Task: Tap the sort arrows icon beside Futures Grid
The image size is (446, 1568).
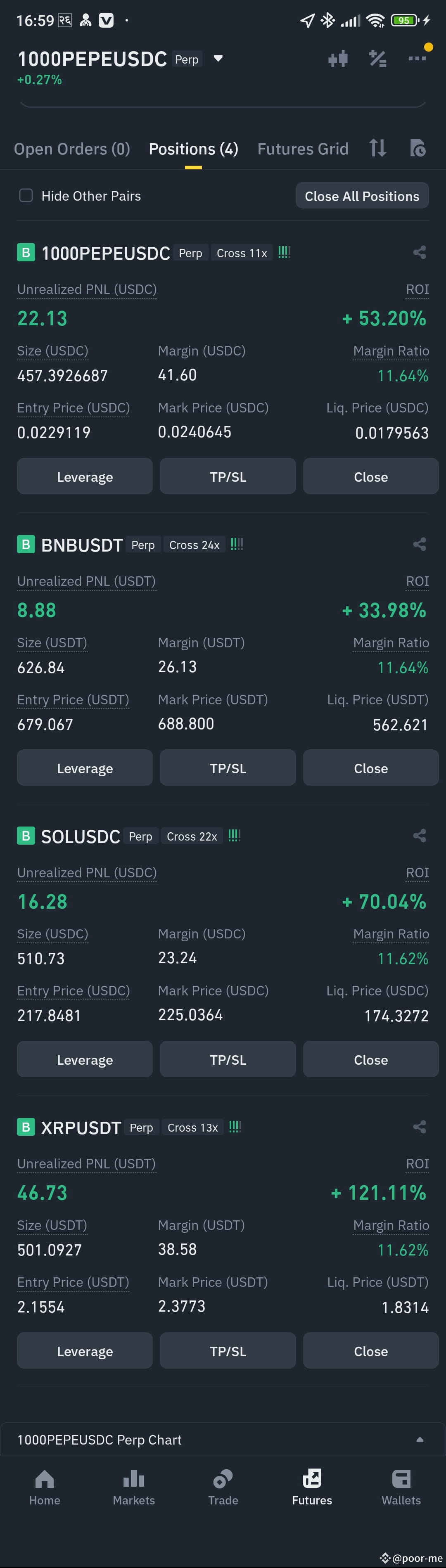Action: point(378,148)
